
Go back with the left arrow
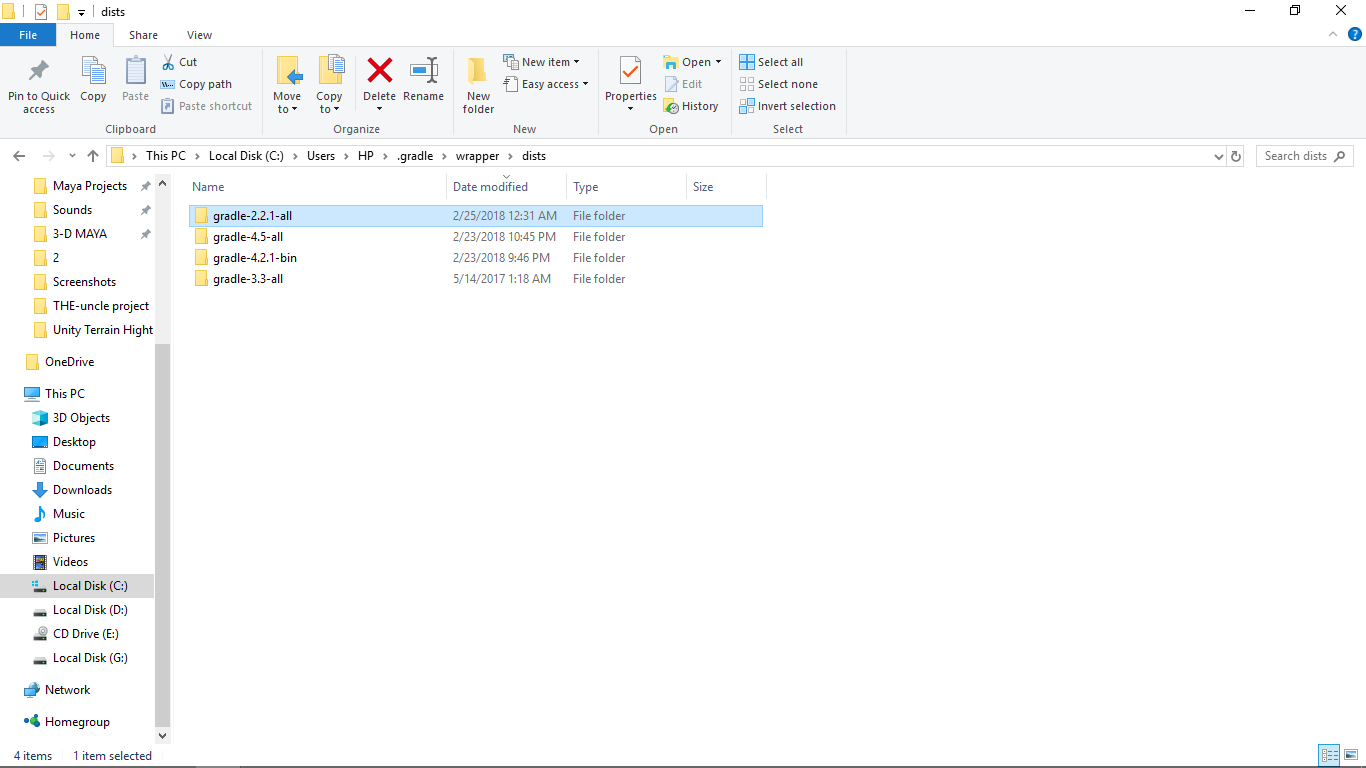19,156
